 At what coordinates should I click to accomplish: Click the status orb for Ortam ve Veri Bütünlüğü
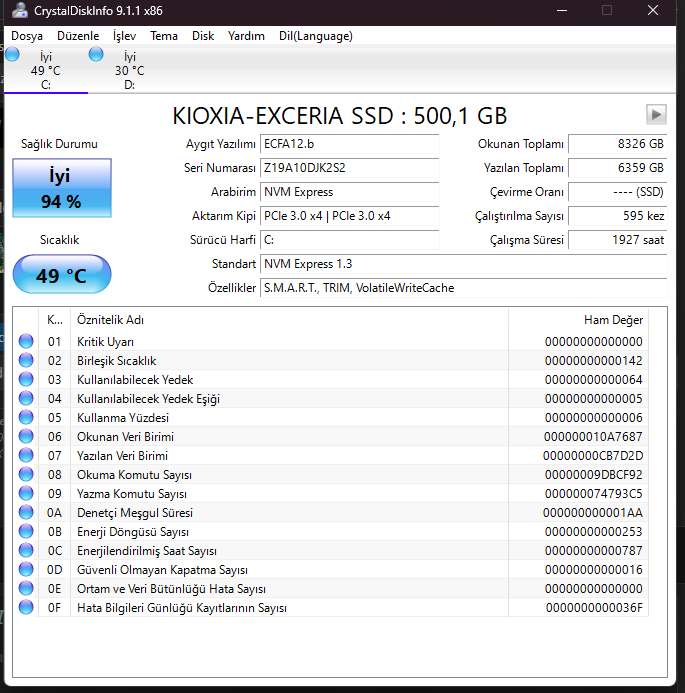pyautogui.click(x=26, y=588)
